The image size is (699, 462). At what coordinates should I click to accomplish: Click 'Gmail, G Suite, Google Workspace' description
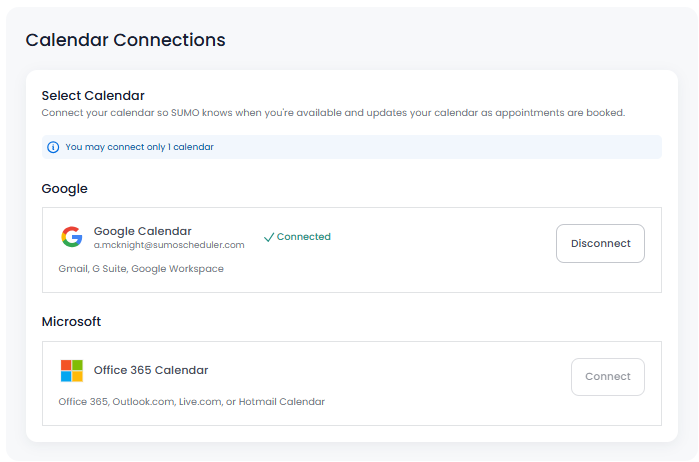click(141, 269)
